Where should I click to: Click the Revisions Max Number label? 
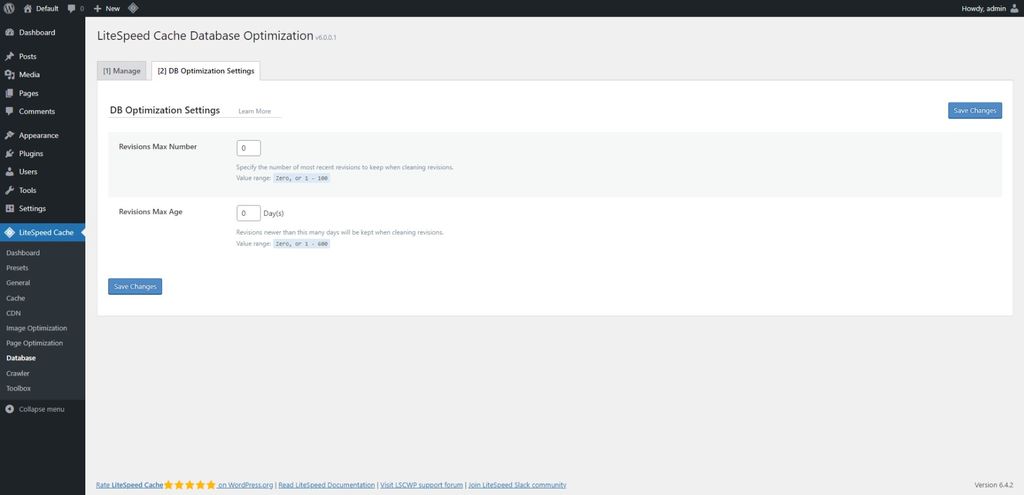157,147
